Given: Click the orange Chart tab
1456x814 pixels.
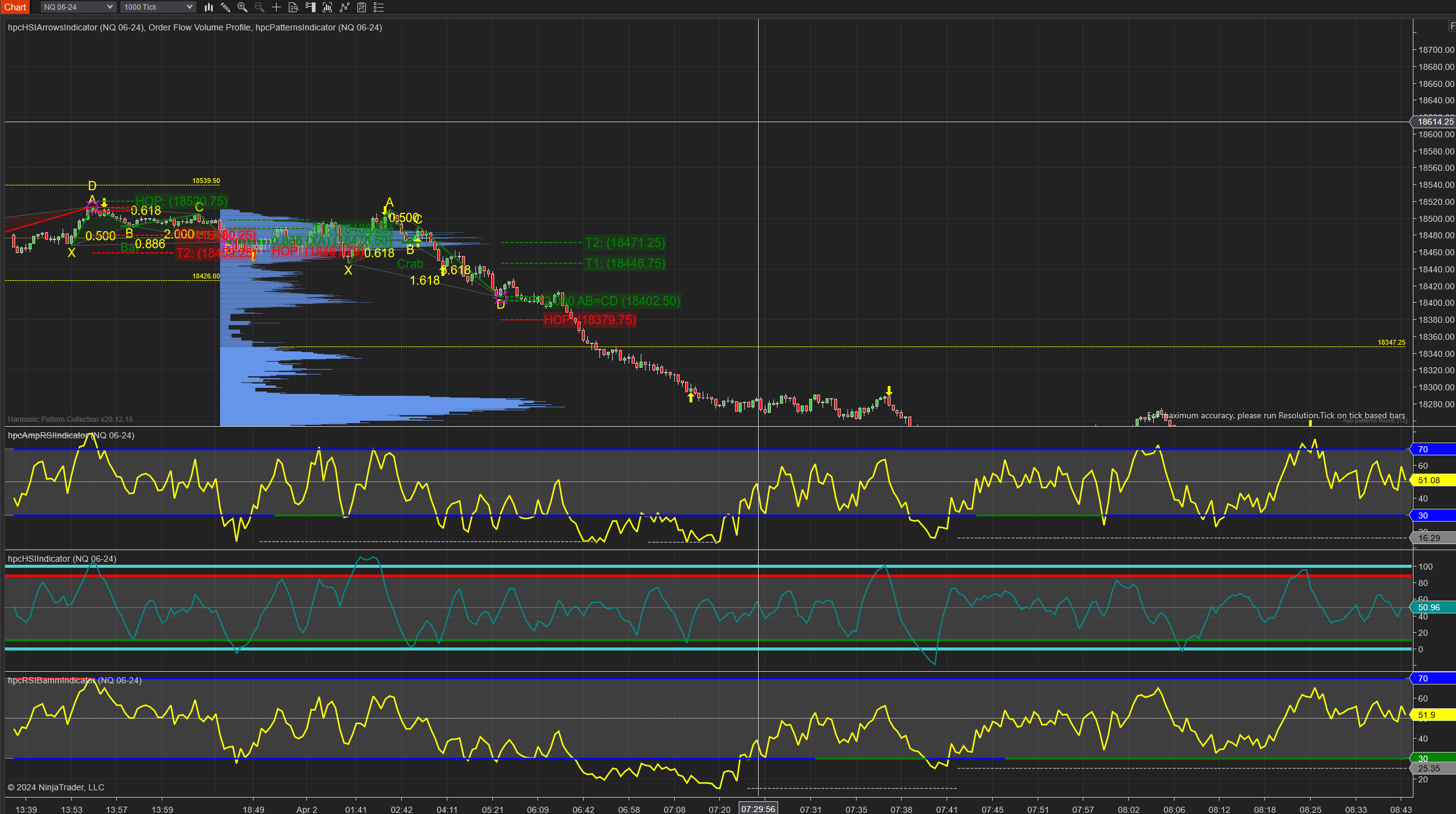Looking at the screenshot, I should (x=15, y=7).
